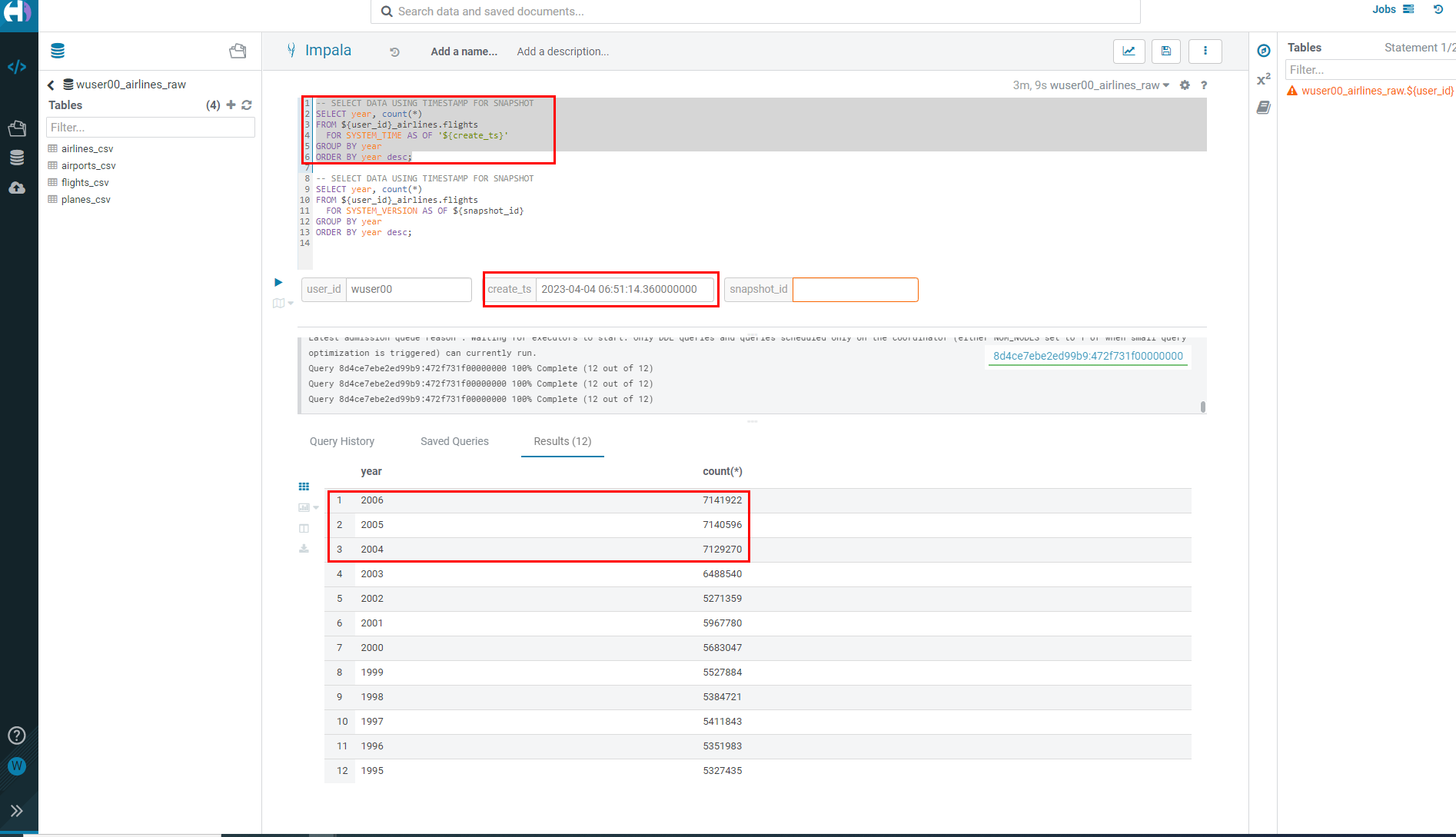
Task: Select the result row for year 1995
Action: click(x=758, y=771)
